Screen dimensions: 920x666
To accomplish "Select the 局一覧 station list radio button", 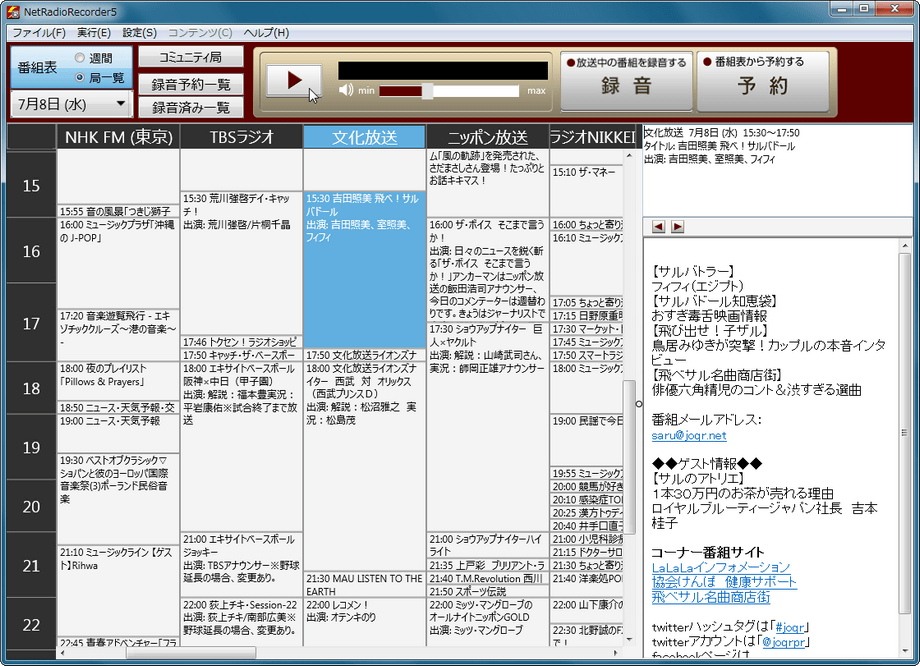I will coord(80,77).
